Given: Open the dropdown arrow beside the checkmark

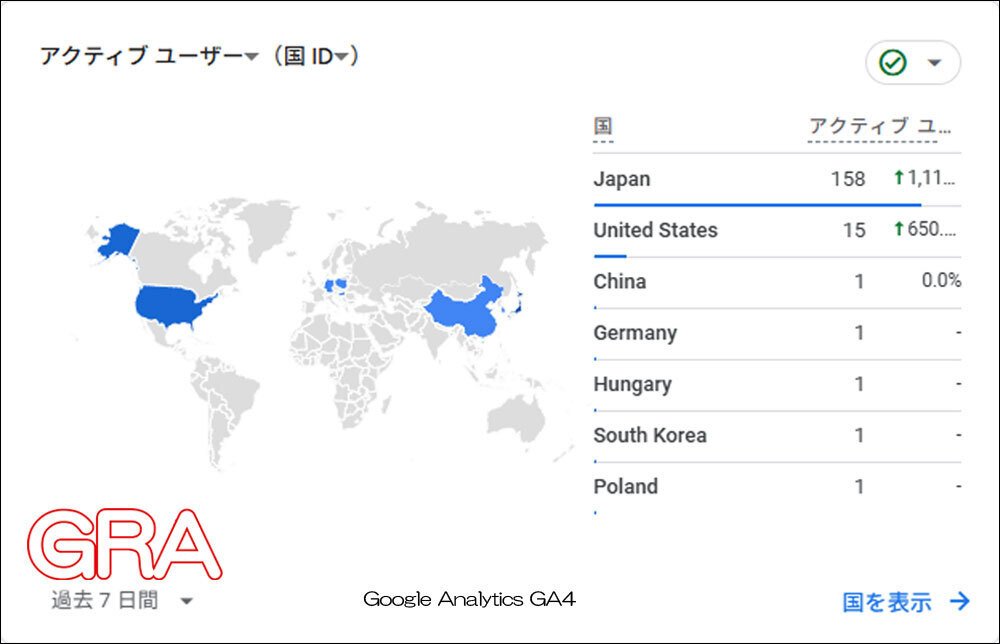Looking at the screenshot, I should [x=935, y=63].
